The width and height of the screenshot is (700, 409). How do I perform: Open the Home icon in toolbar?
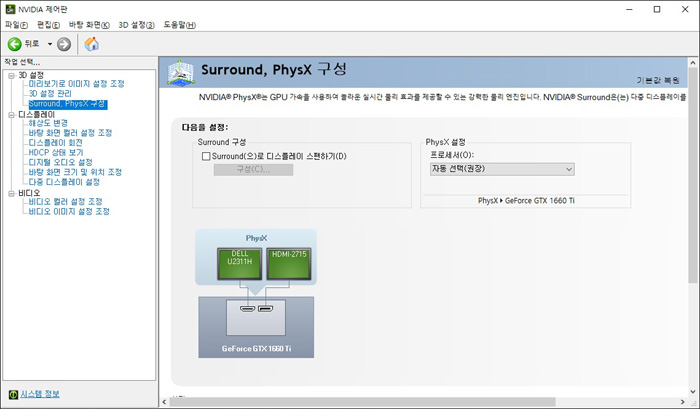[92, 44]
